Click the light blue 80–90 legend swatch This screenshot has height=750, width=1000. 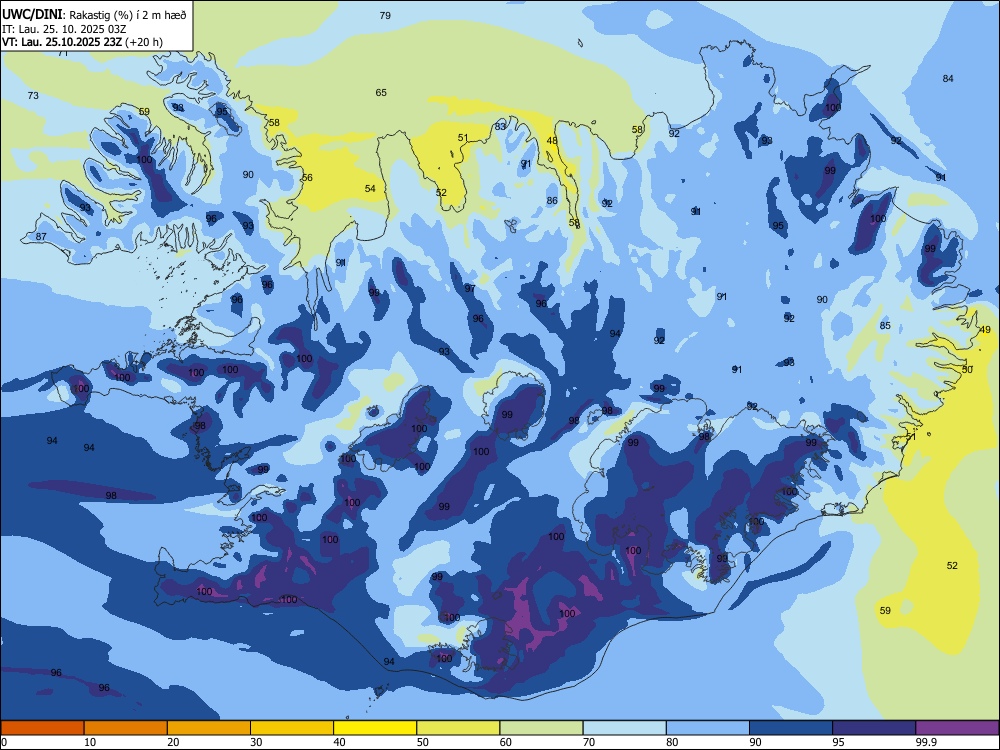click(708, 728)
